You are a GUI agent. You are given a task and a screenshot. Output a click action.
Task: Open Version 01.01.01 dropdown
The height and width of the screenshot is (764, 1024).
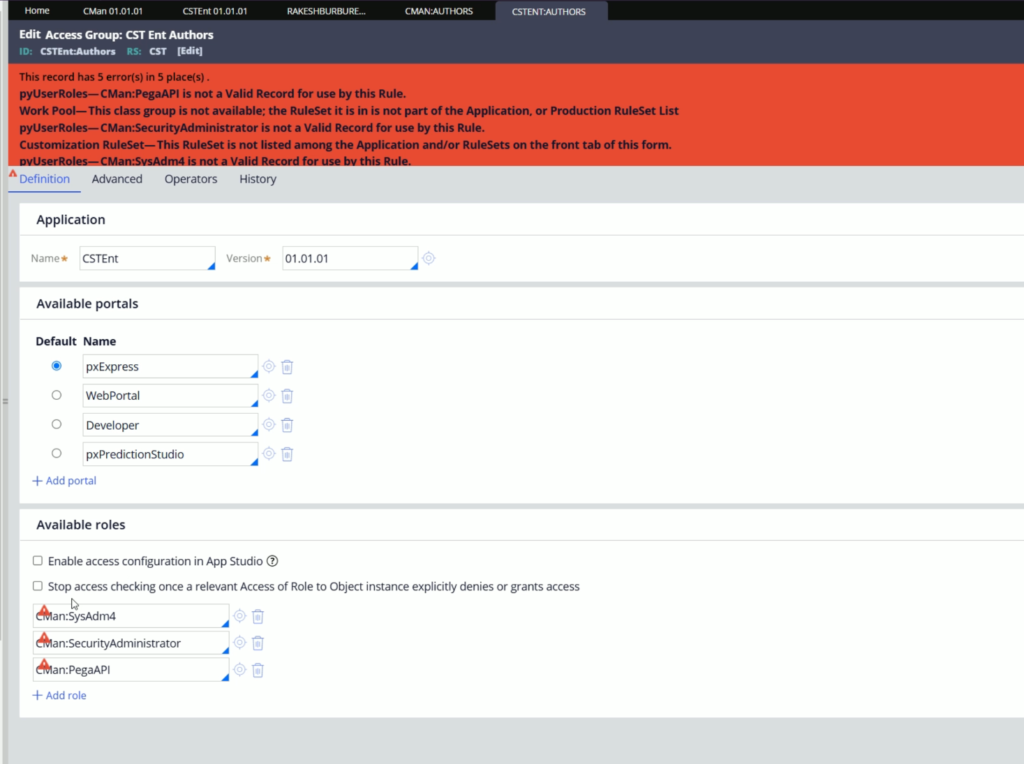click(x=414, y=266)
